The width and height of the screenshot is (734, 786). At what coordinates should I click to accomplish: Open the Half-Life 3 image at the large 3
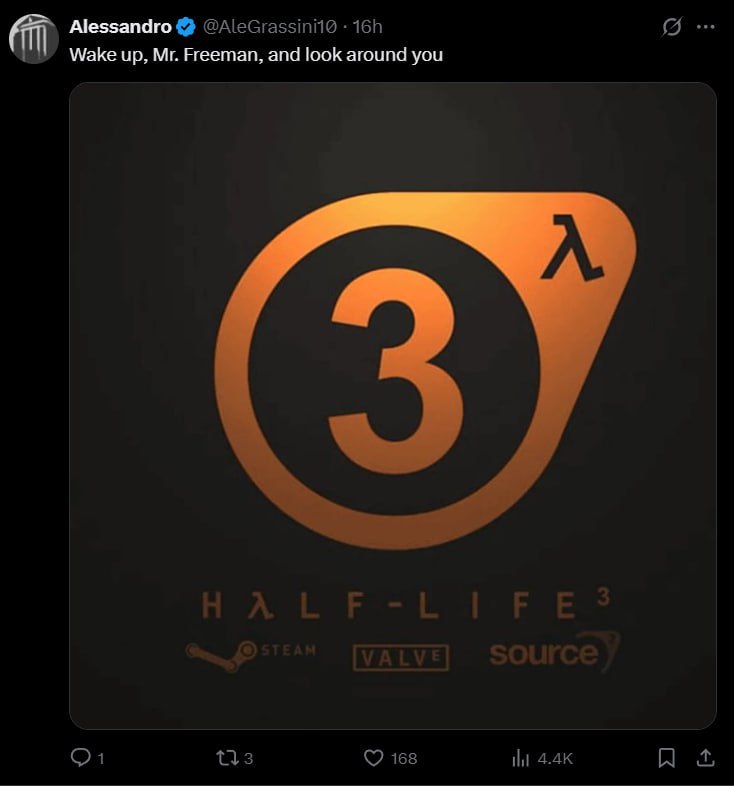(x=396, y=371)
